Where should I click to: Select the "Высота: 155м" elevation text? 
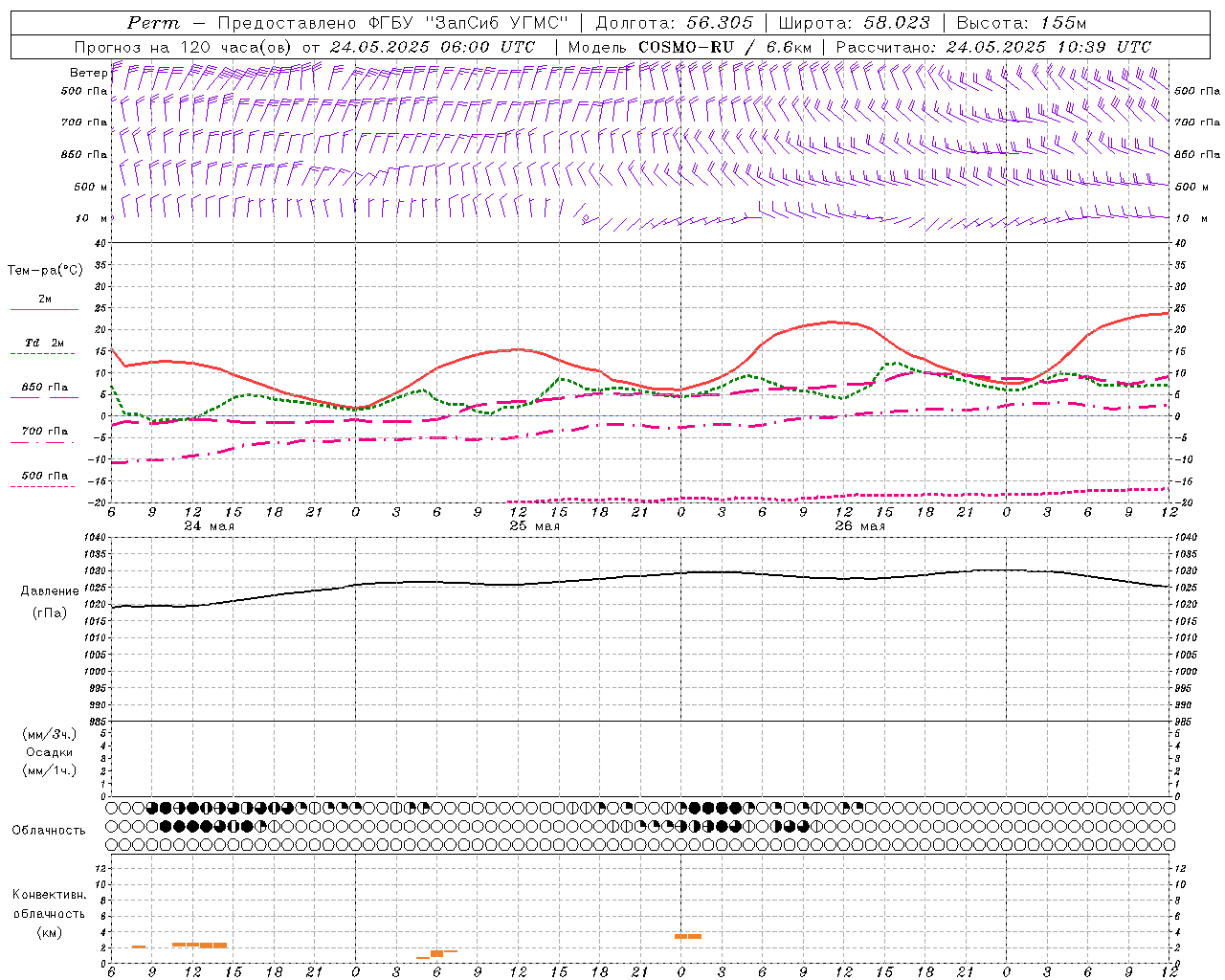1022,23
